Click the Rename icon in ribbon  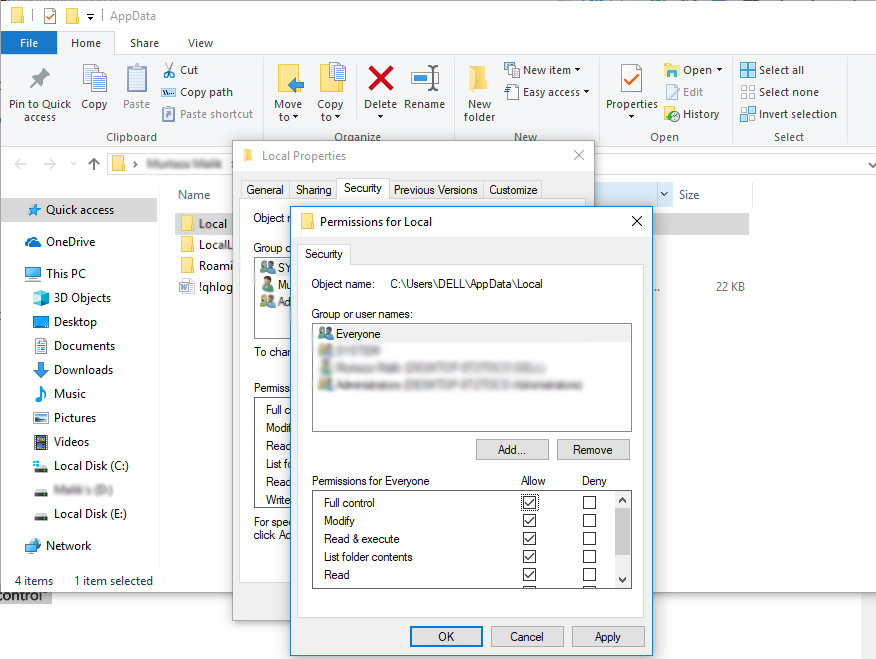point(425,78)
